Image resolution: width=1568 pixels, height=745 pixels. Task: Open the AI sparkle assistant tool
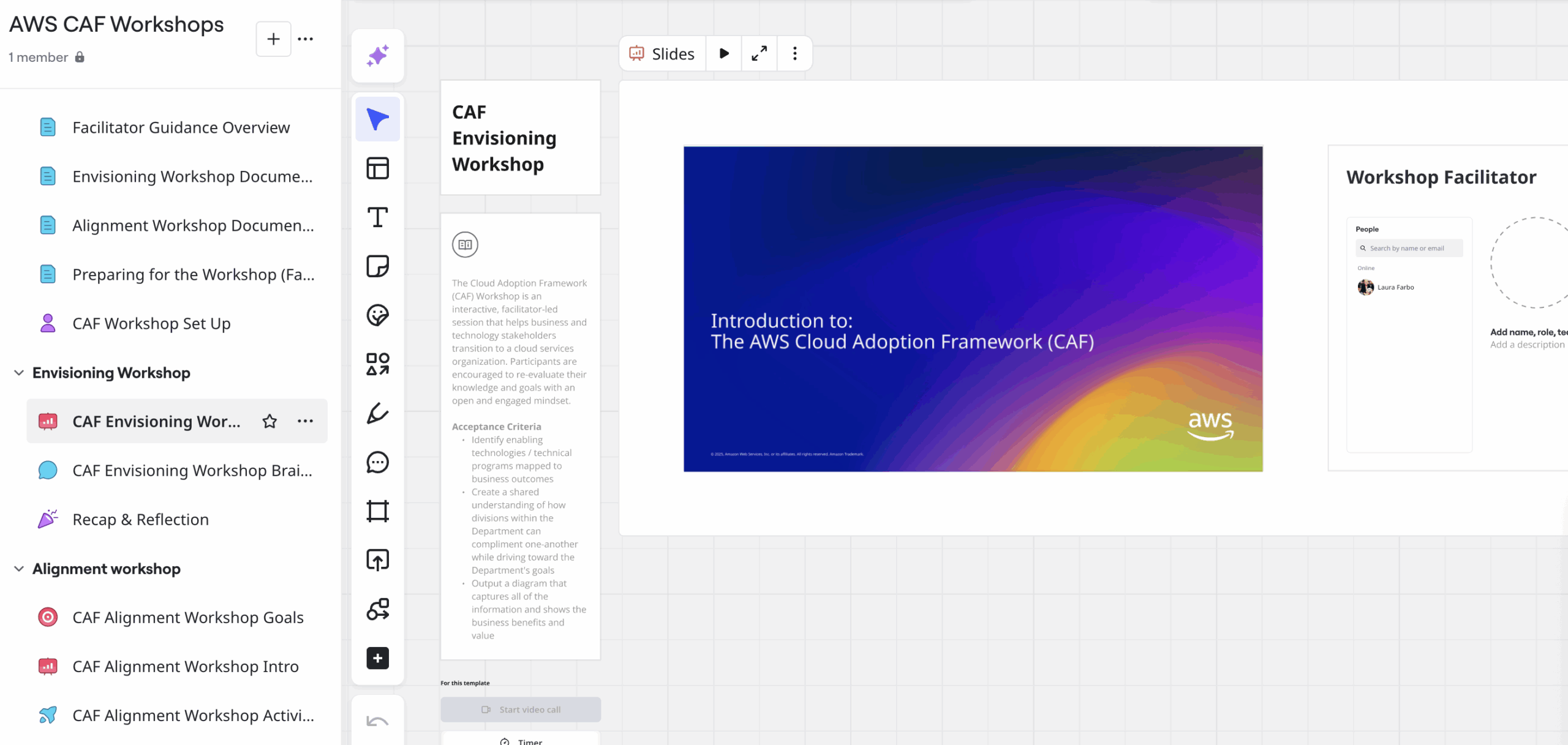[377, 56]
